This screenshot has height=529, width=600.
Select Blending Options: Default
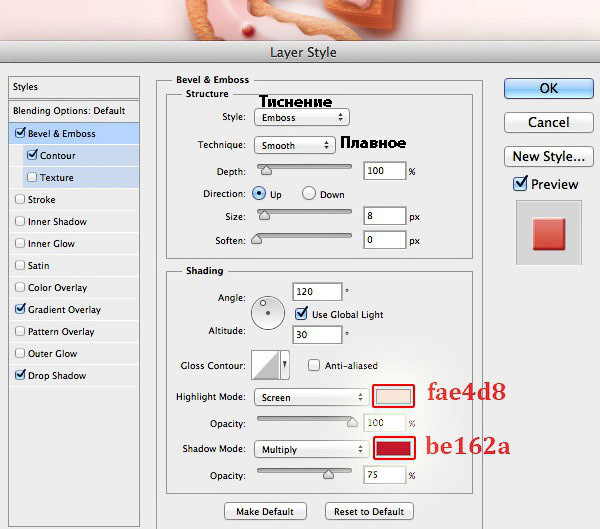pyautogui.click(x=74, y=111)
